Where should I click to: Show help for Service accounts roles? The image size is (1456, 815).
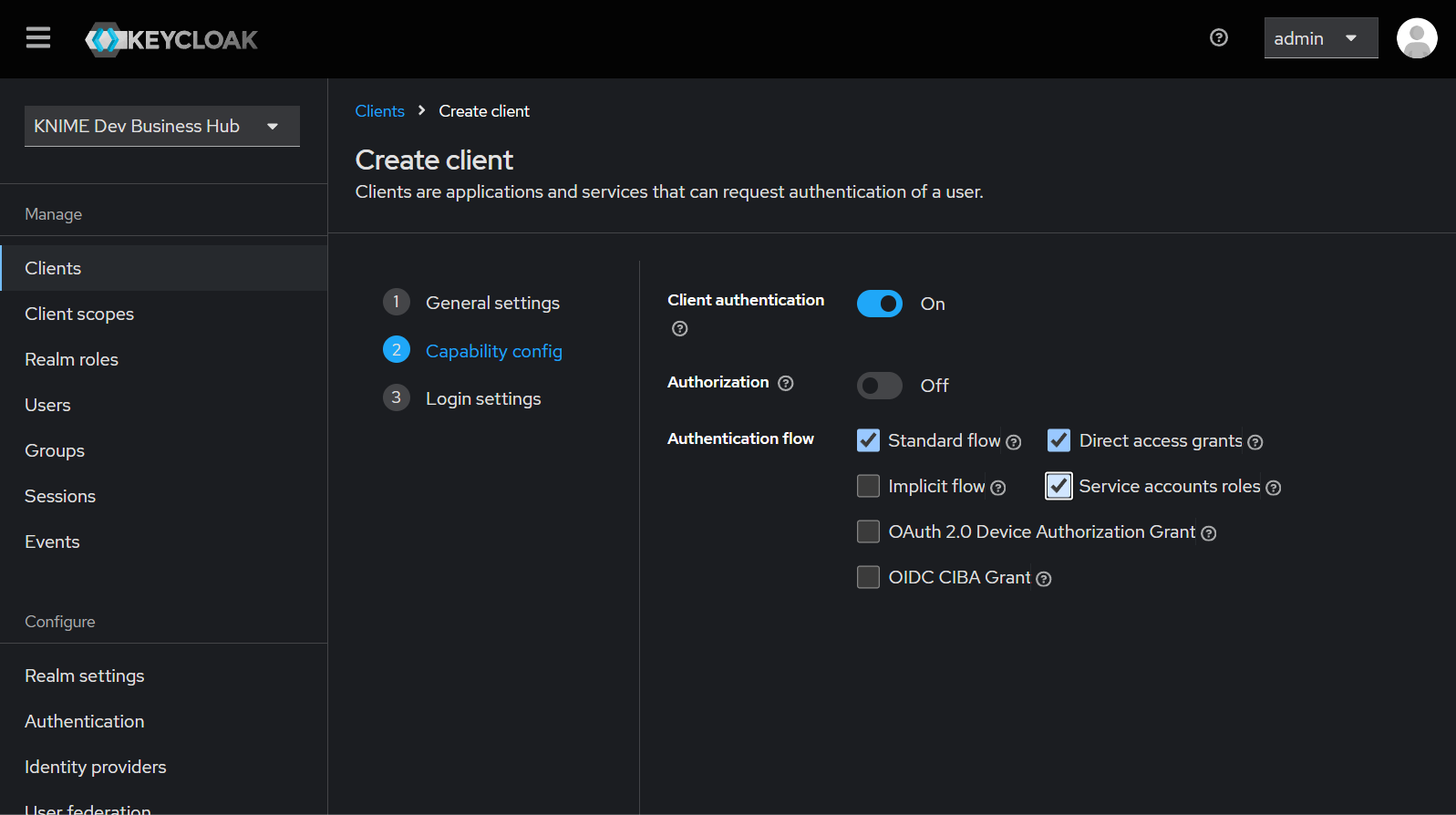pos(1274,488)
